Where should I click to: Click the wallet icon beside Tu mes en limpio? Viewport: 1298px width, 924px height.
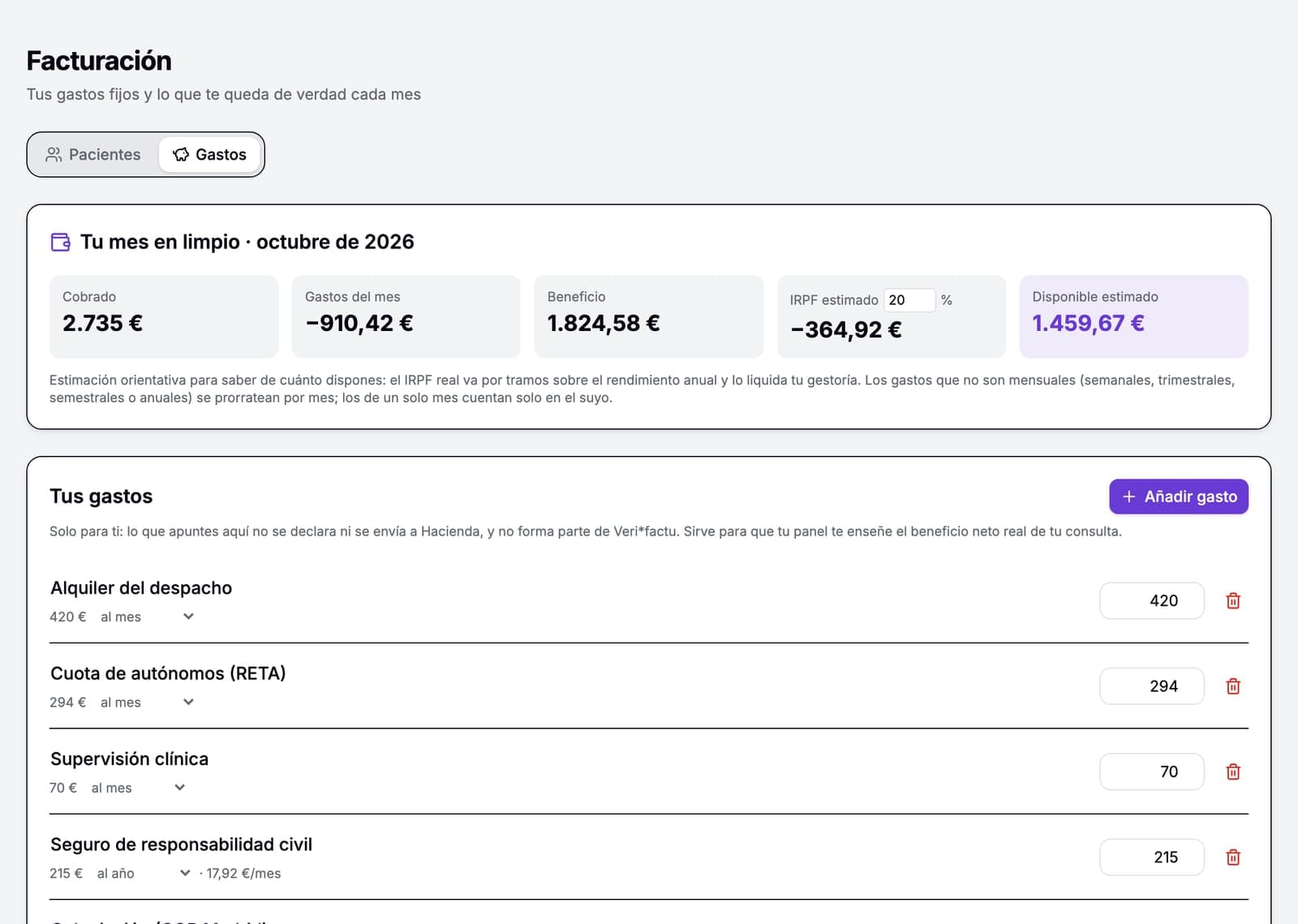61,242
